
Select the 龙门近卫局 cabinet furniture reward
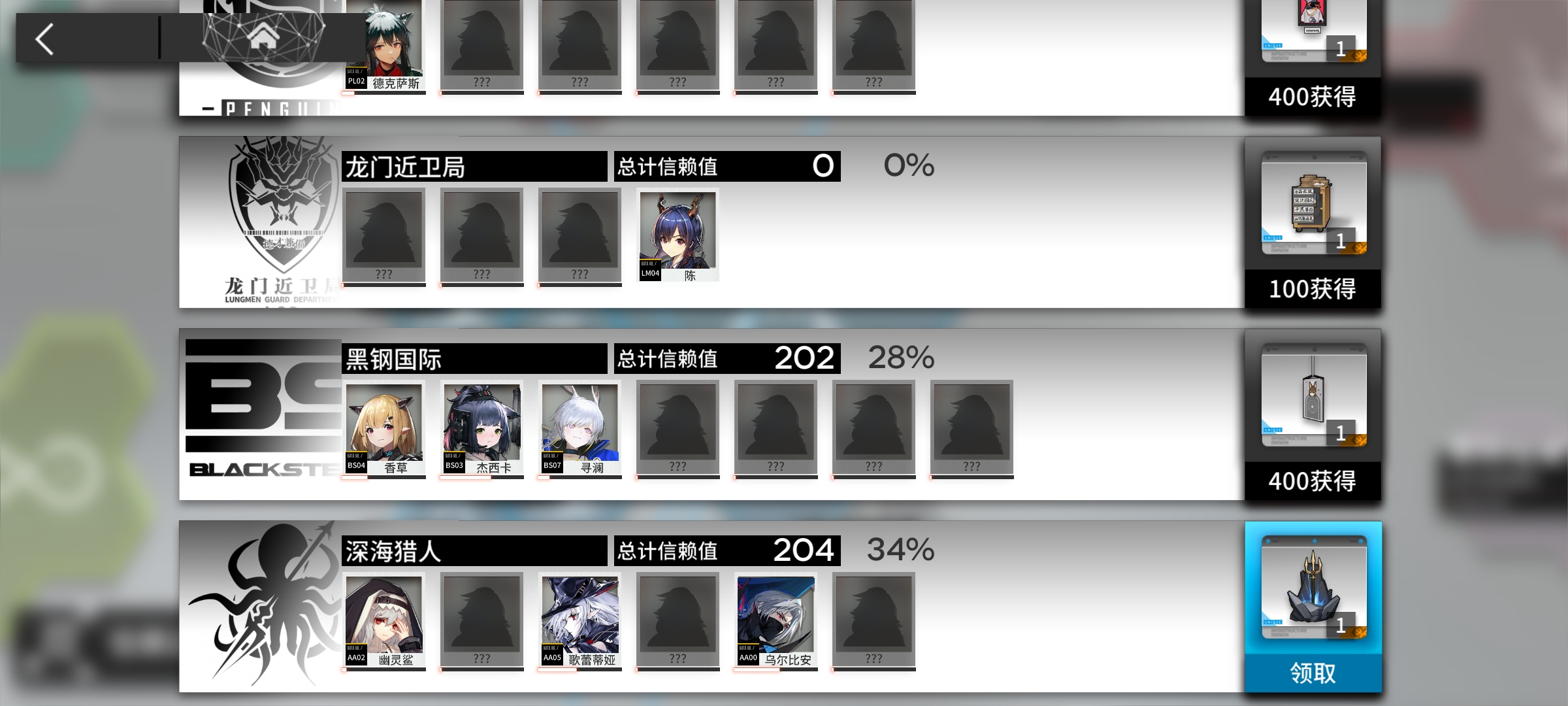pos(1313,205)
